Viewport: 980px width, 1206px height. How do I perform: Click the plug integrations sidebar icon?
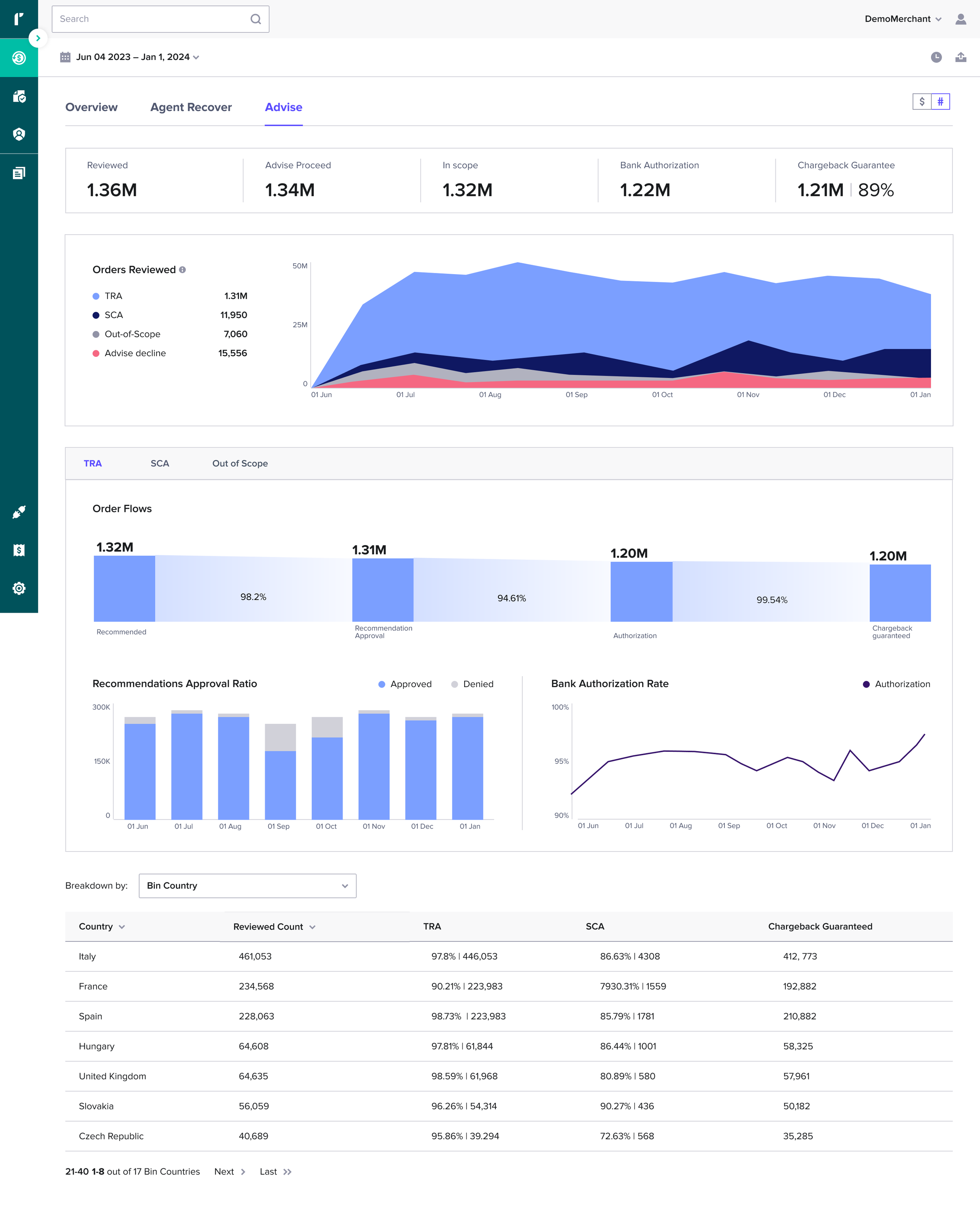click(19, 512)
